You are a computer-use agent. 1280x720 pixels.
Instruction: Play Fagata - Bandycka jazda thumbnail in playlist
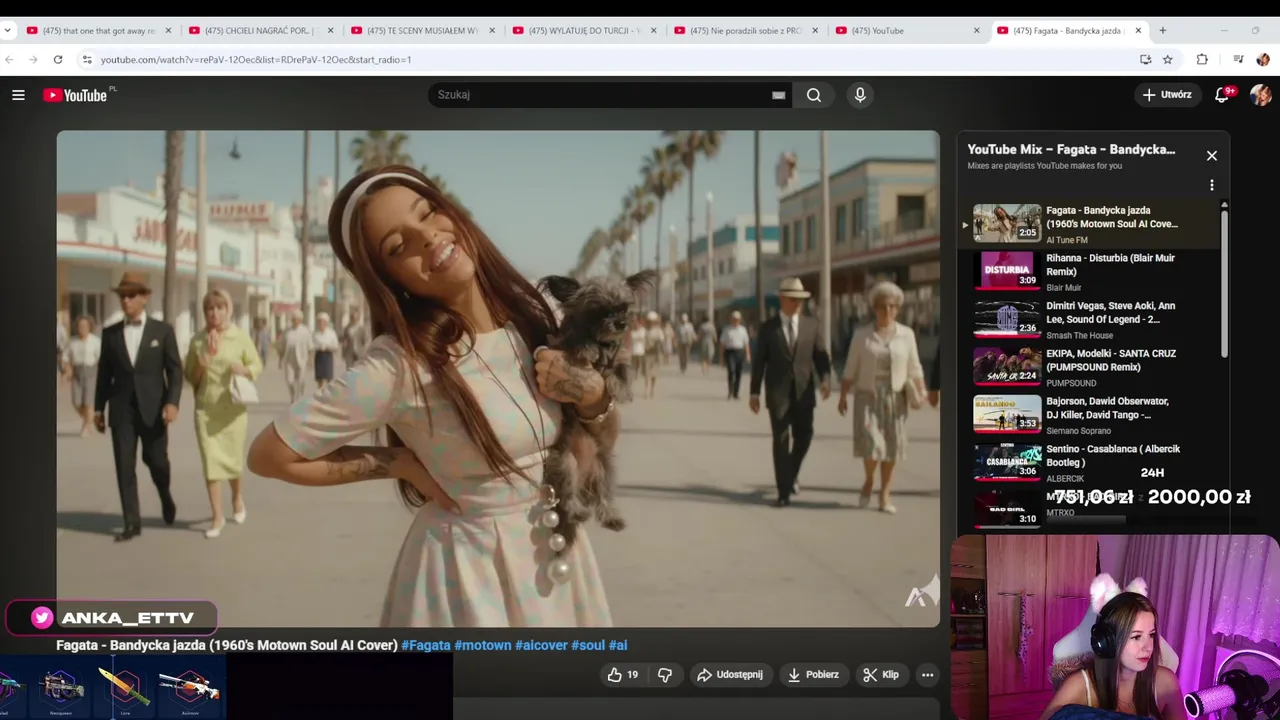1007,223
